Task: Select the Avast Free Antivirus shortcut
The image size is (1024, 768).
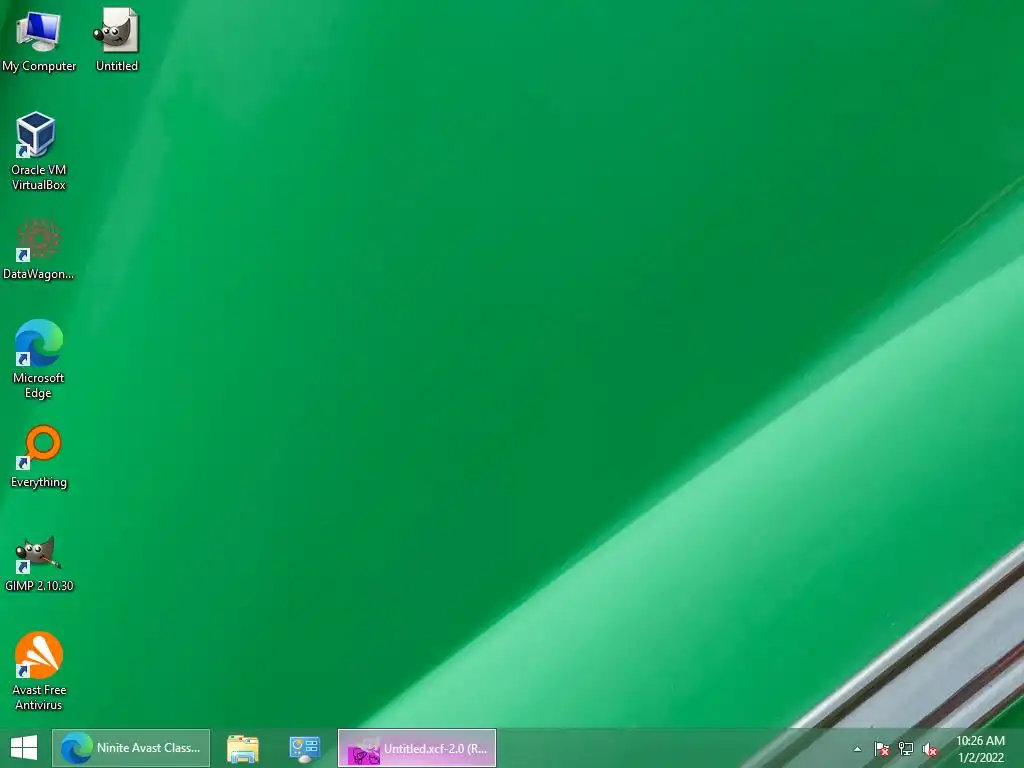Action: coord(39,671)
